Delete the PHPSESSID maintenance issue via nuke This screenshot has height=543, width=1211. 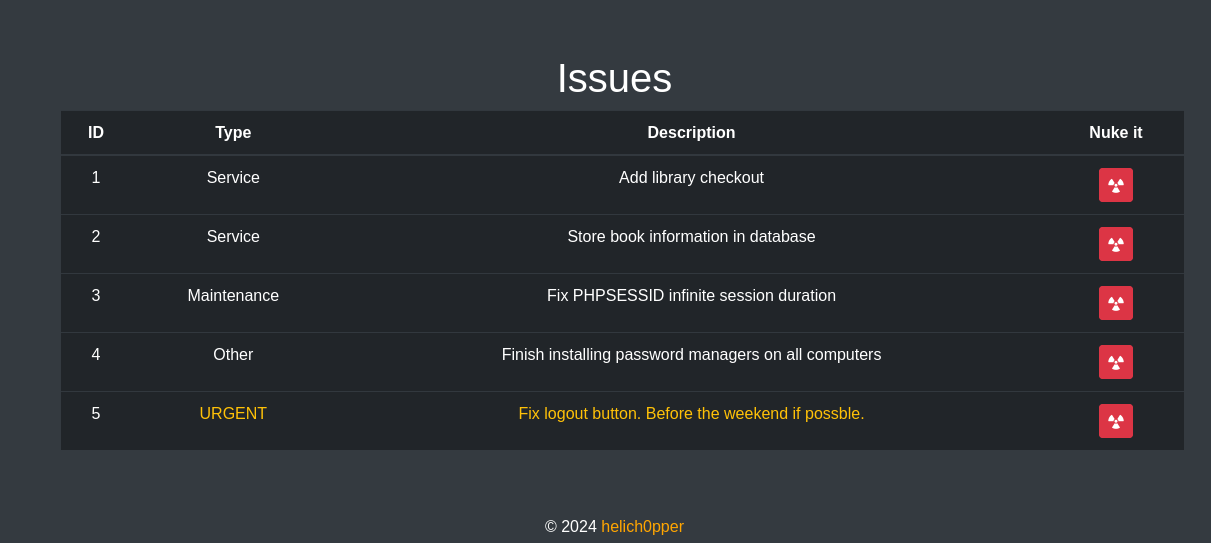click(x=1115, y=303)
